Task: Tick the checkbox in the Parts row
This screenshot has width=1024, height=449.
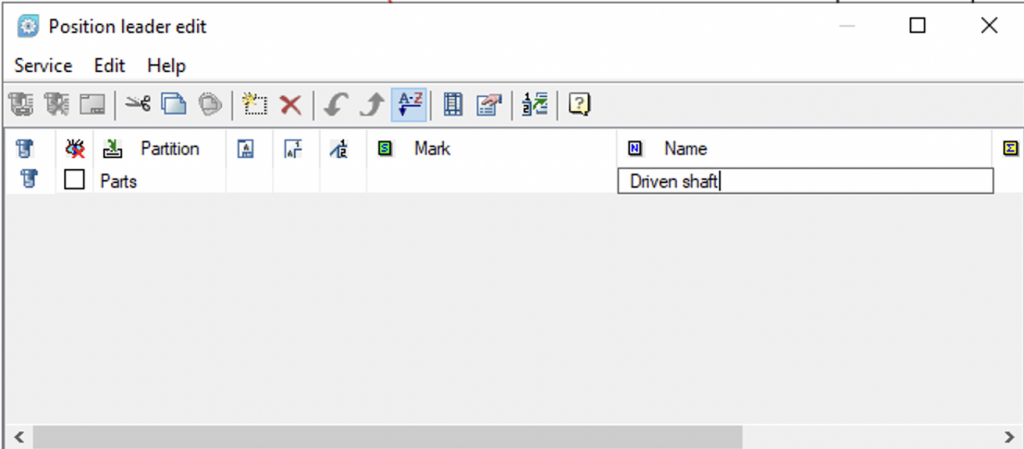Action: click(x=74, y=181)
